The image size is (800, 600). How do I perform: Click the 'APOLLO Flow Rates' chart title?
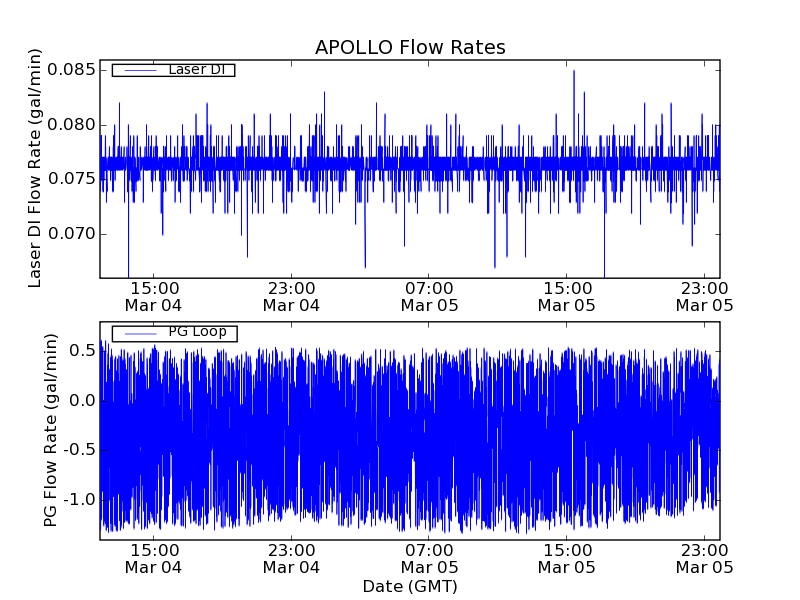click(x=410, y=47)
